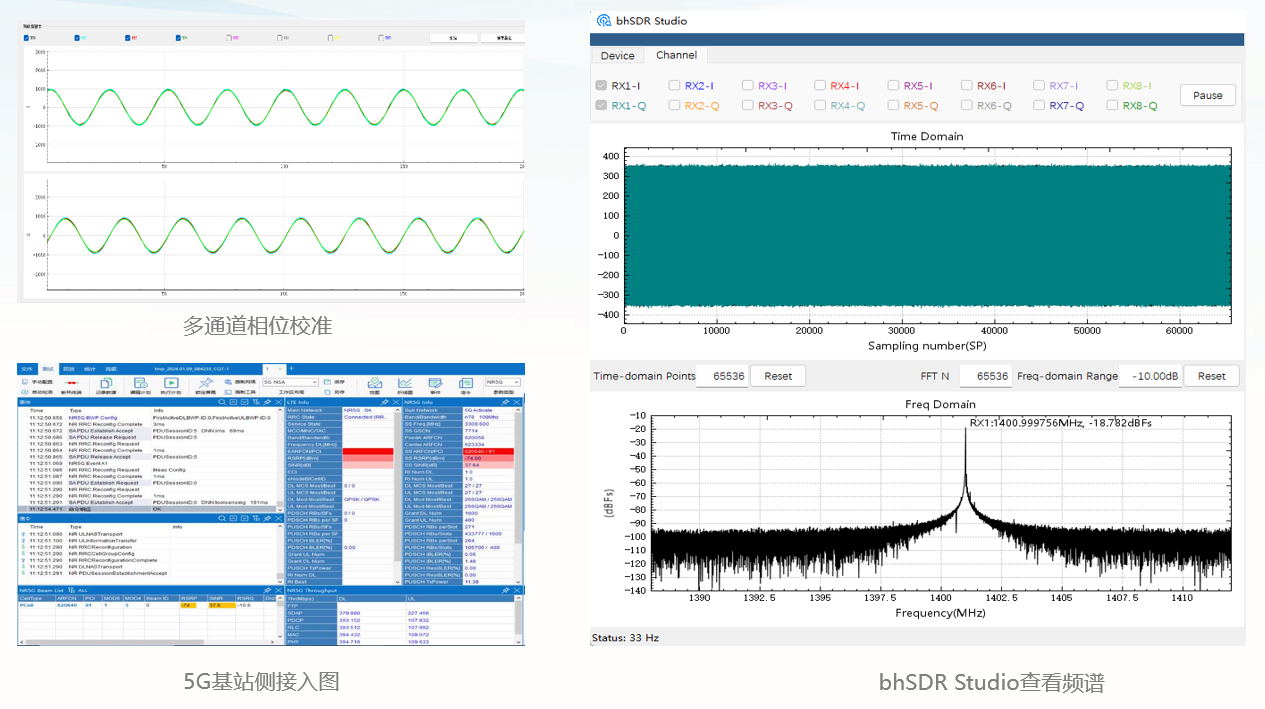Viewport: 1265px width, 709px height.
Task: Click the lock screen pushpin toolbar icon
Action: pyautogui.click(x=204, y=383)
